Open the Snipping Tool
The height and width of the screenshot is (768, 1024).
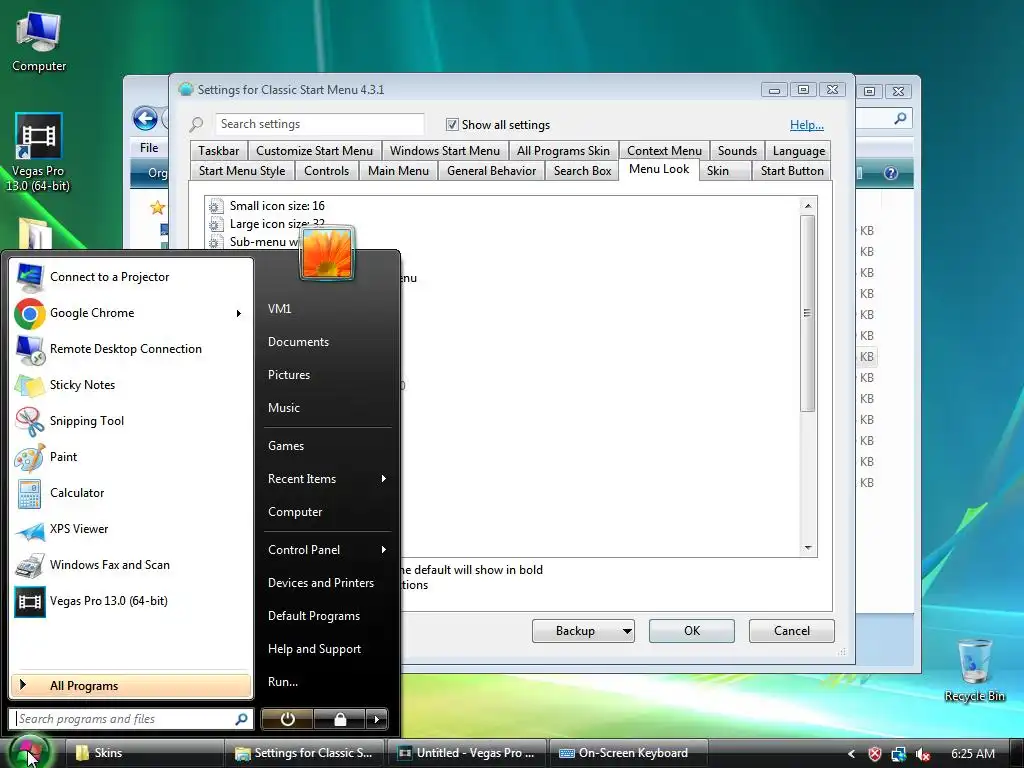tap(131, 421)
